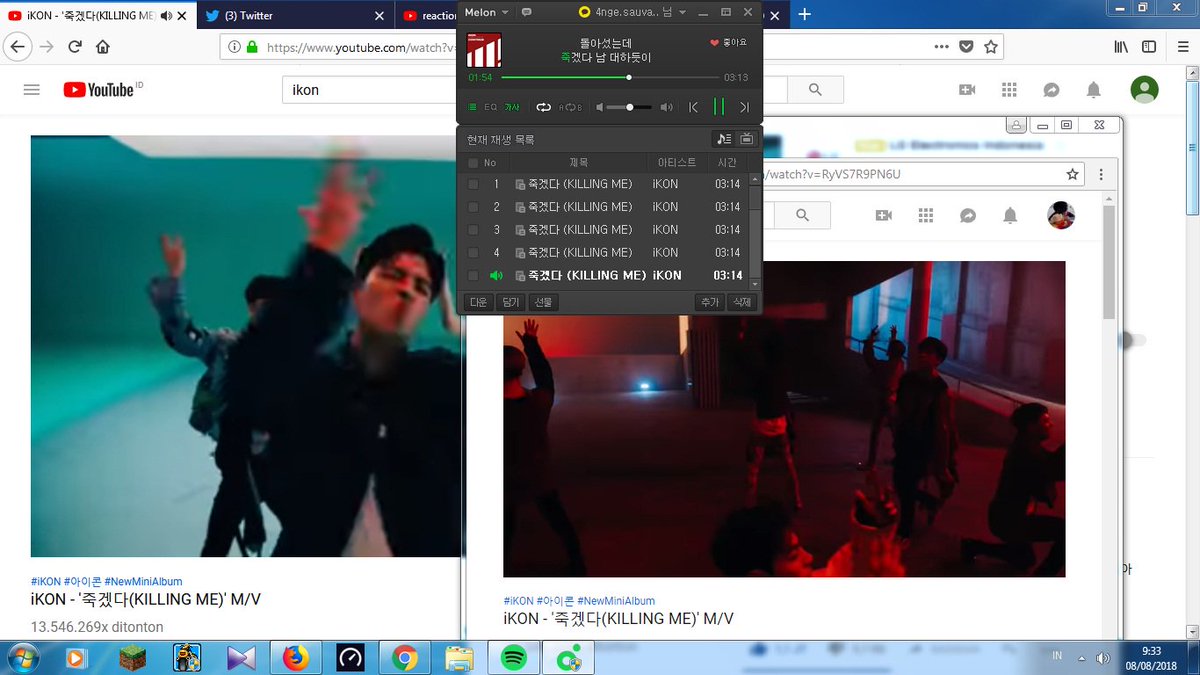Screen dimensions: 1200x675
Task: Check the box for playlist track 3
Action: coord(473,230)
